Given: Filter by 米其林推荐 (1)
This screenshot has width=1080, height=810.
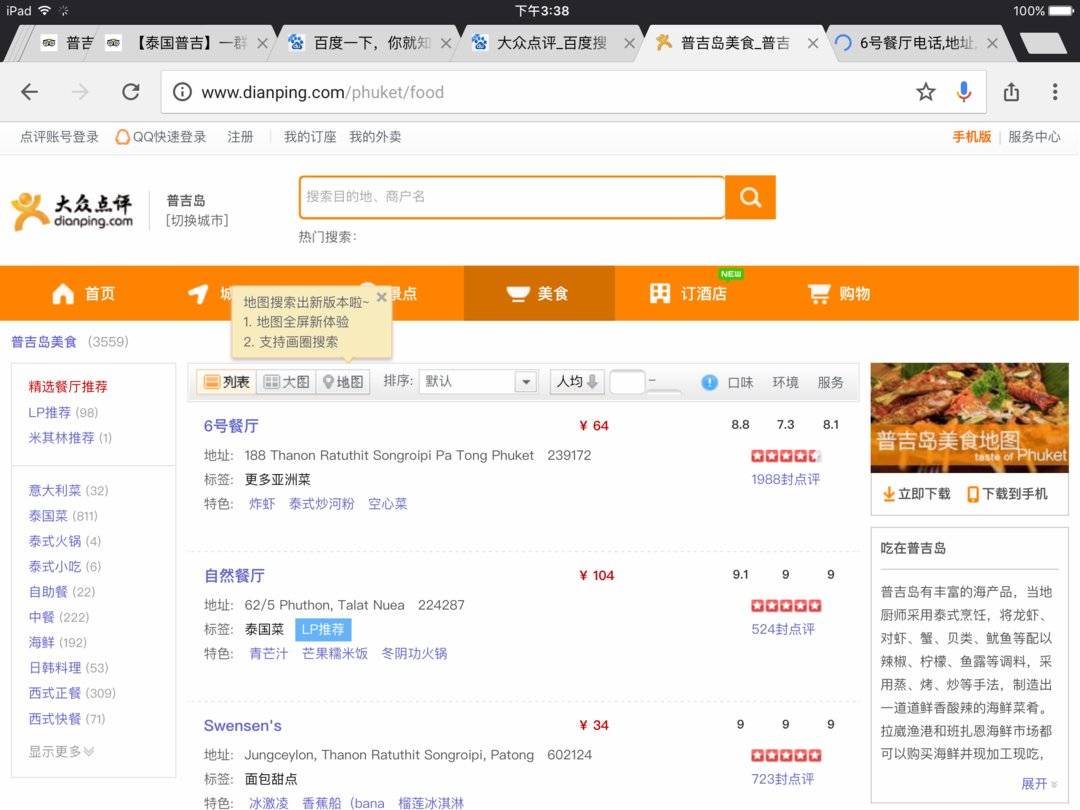Looking at the screenshot, I should (70, 438).
